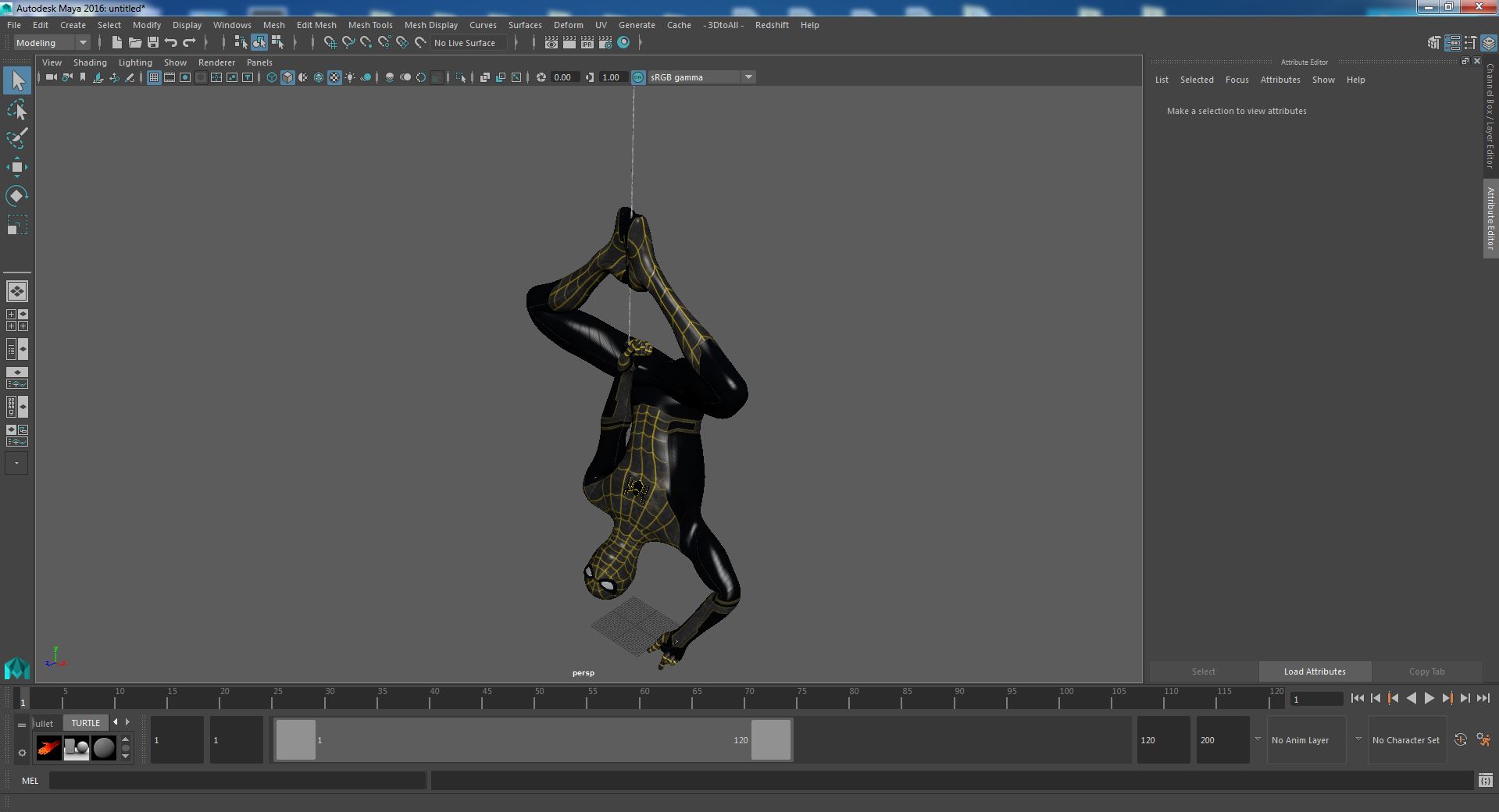
Task: Undo the last action
Action: (170, 43)
